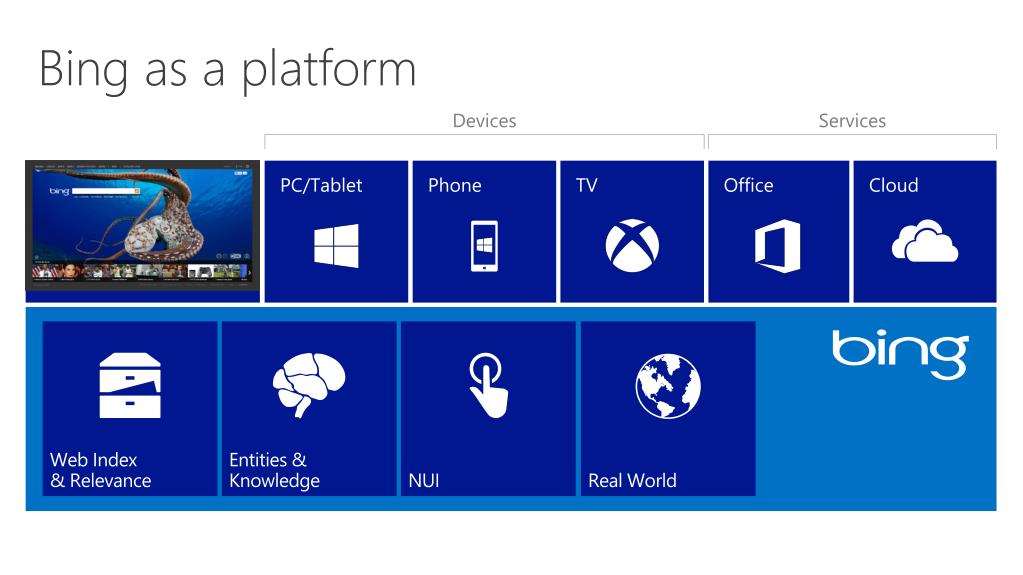
Task: Click the Office label
Action: (748, 185)
